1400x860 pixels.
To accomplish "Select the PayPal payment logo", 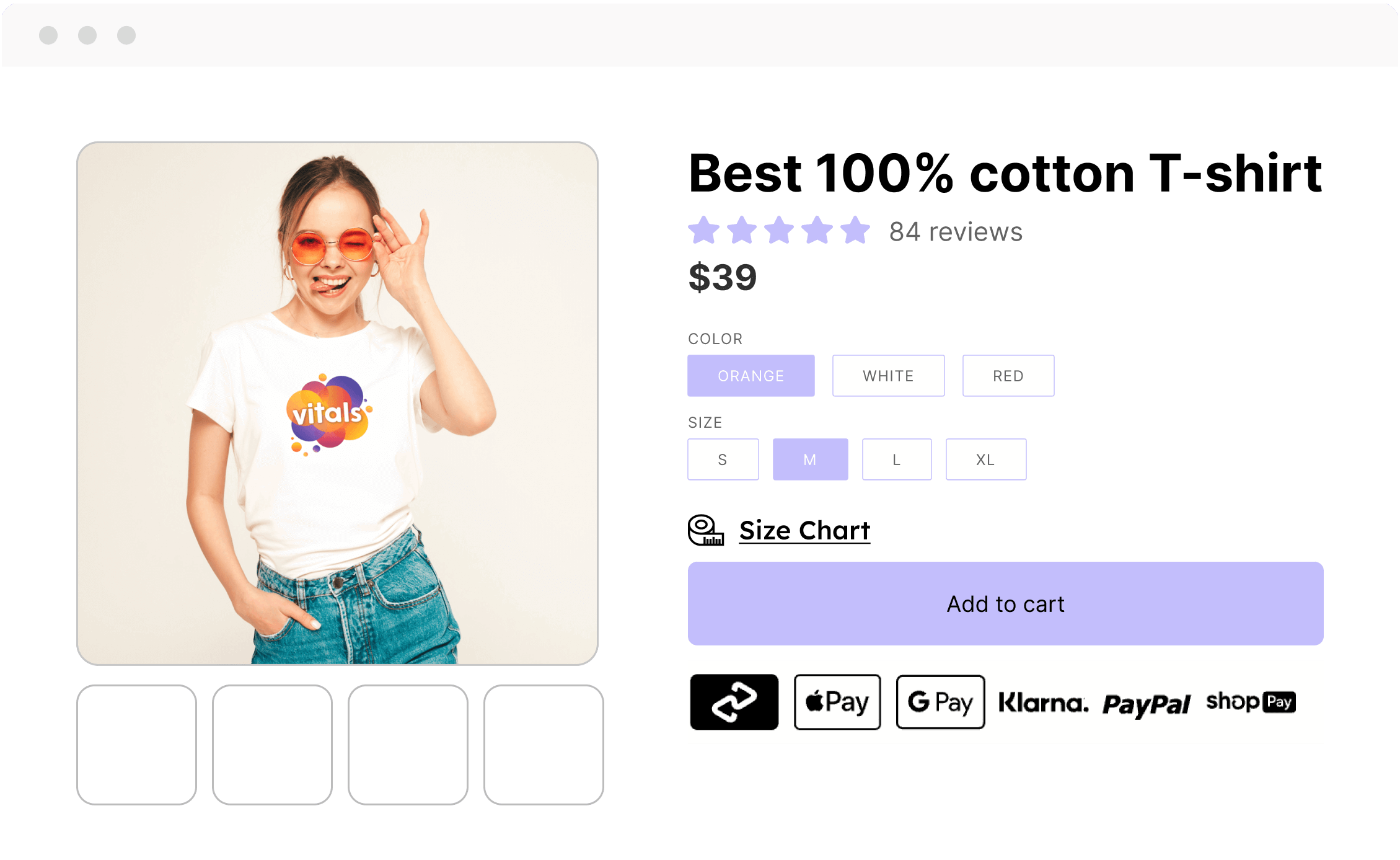I will (1146, 704).
